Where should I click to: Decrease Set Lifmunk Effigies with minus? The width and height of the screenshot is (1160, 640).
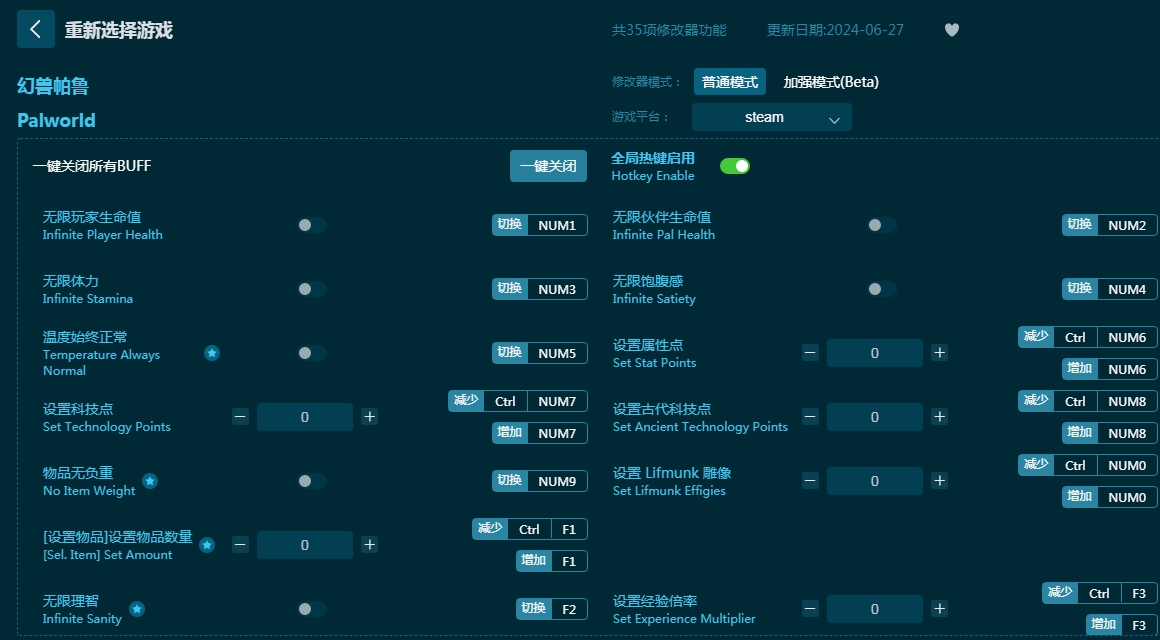pos(810,481)
